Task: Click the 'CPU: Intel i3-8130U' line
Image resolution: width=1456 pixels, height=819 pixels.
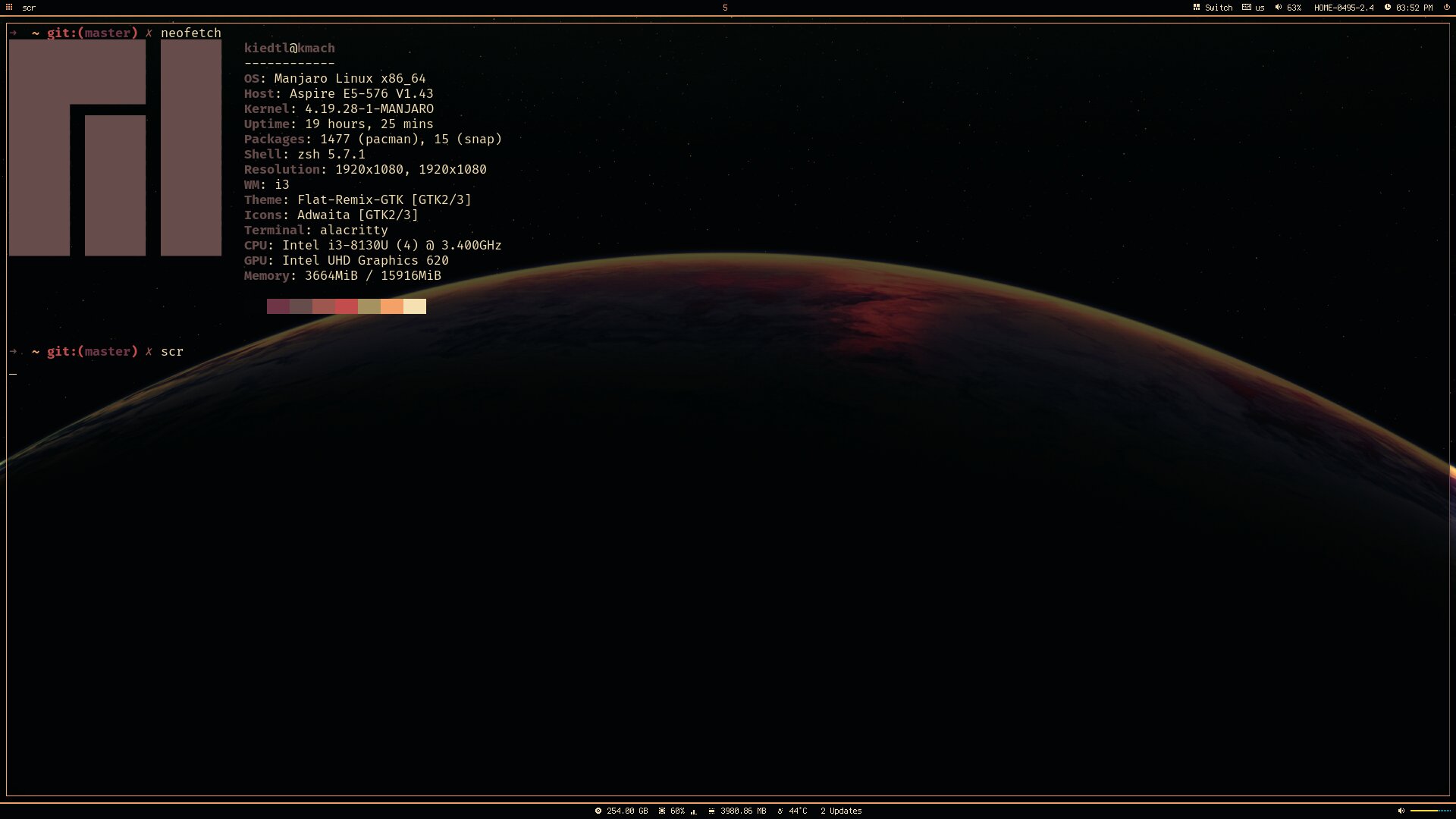Action: 373,245
